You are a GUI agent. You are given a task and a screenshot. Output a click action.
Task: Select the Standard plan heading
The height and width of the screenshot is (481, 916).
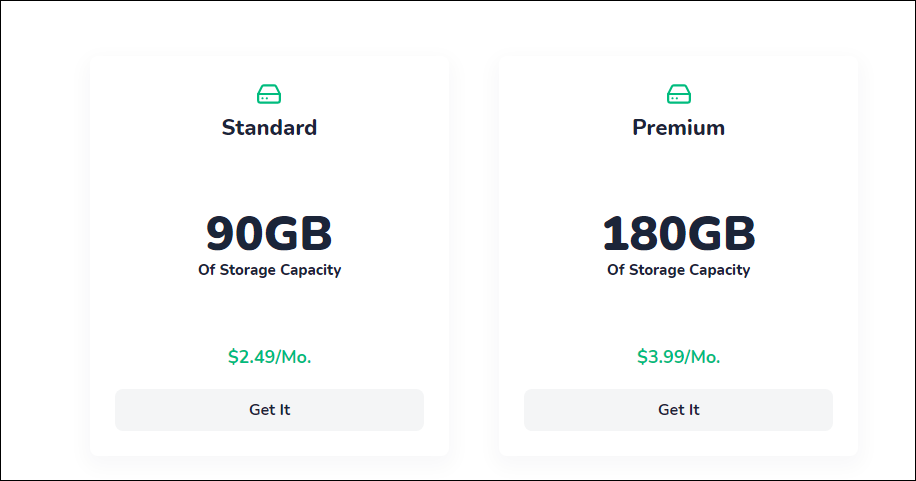(x=269, y=128)
